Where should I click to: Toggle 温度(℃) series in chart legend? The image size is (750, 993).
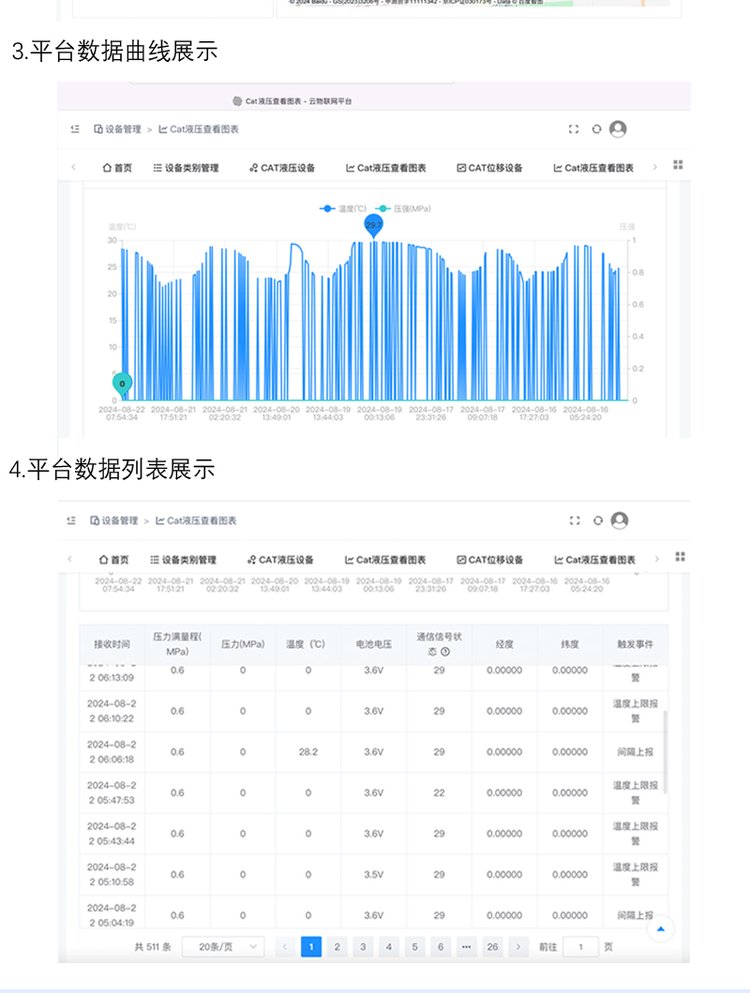pyautogui.click(x=342, y=208)
